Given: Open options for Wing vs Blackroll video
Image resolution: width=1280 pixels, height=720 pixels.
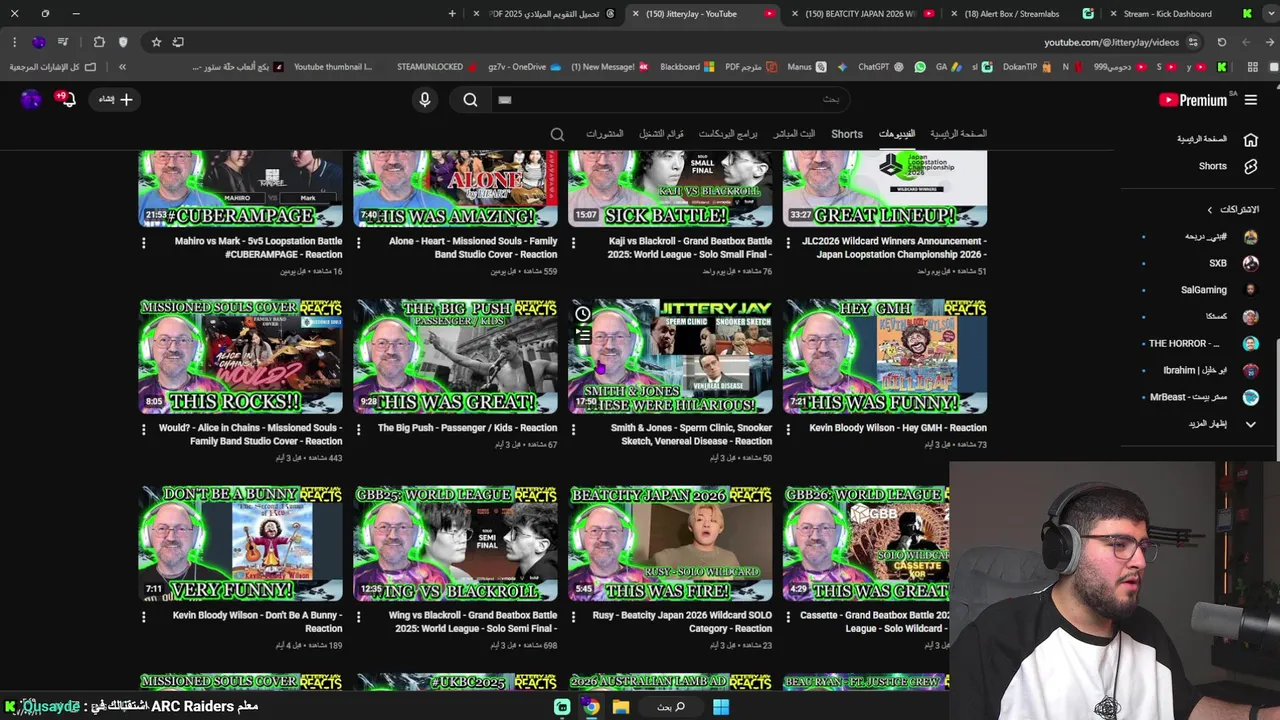Looking at the screenshot, I should point(358,616).
